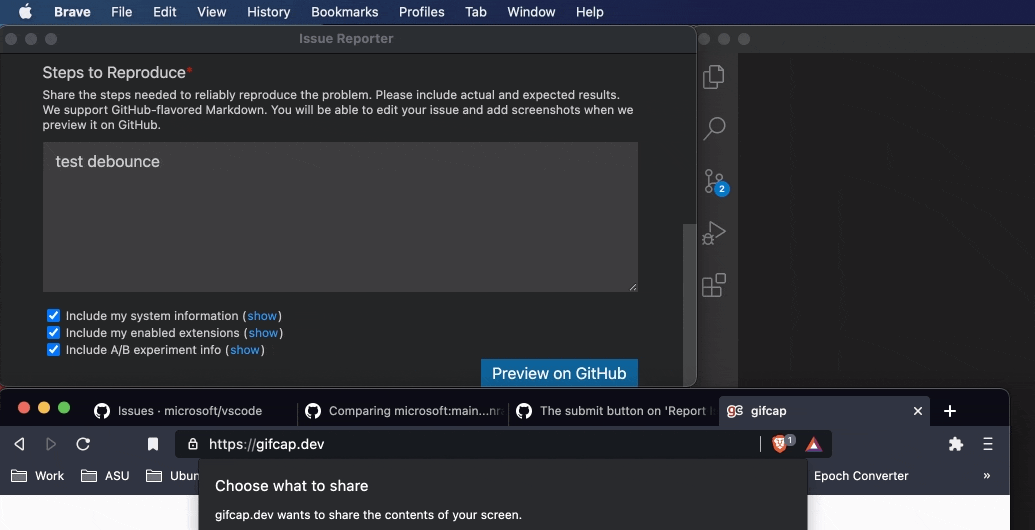Screen dimensions: 1035x530
Task: Open the Edit menu
Action: click(164, 12)
